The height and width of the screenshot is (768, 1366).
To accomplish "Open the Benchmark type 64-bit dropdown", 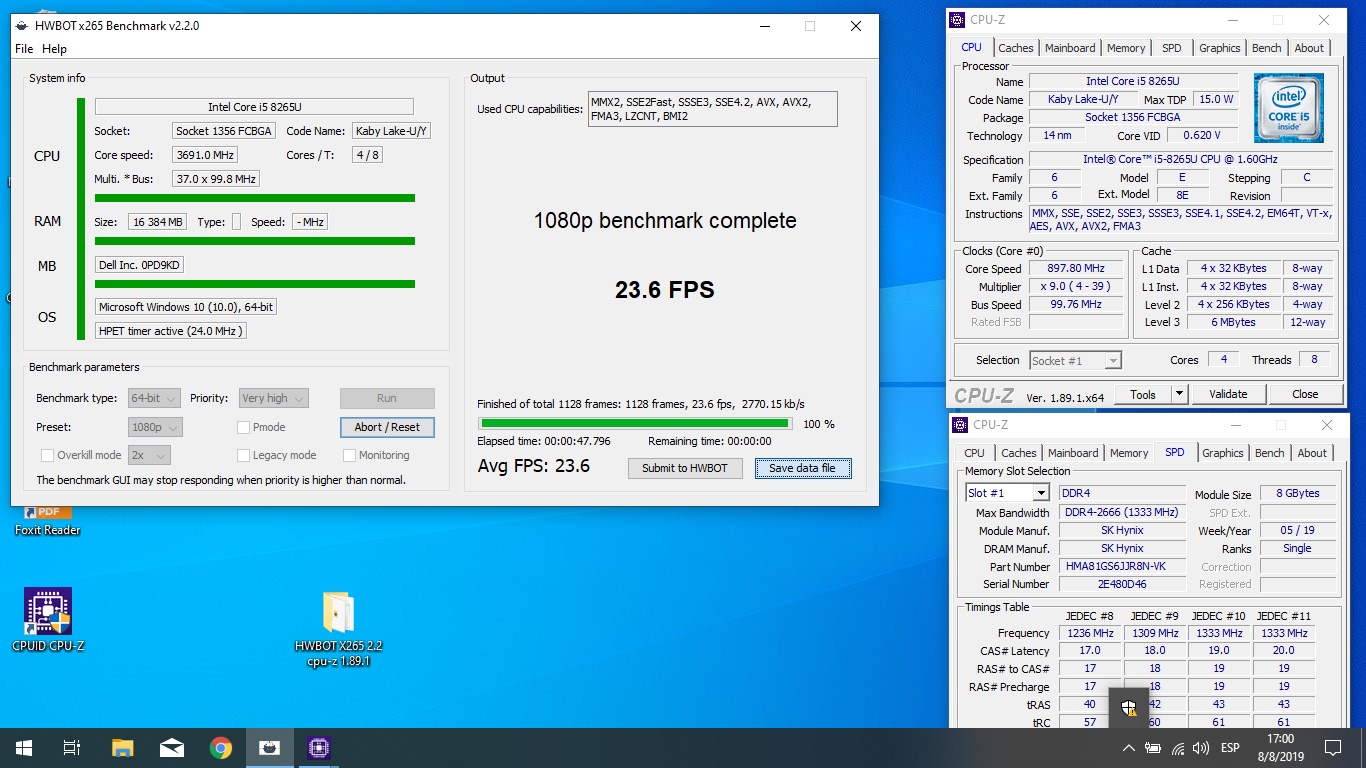I will coord(154,398).
